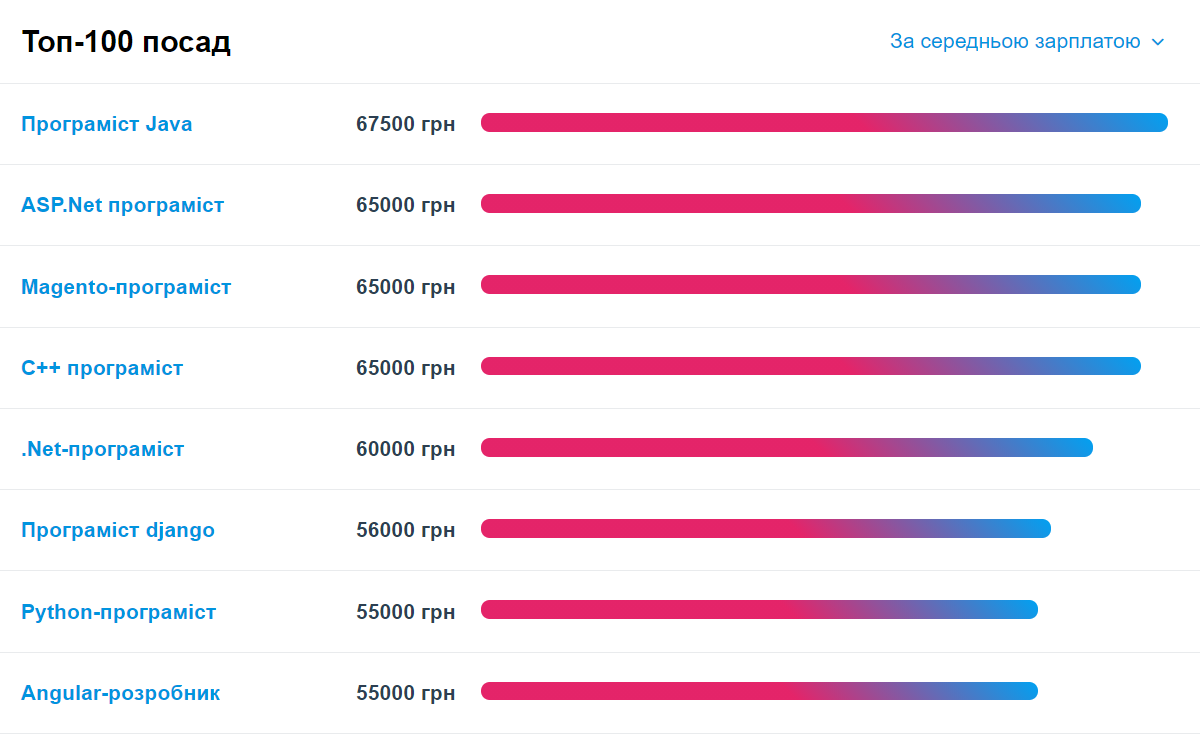
Task: Click the .Net-програміст salary bar
Action: (787, 448)
